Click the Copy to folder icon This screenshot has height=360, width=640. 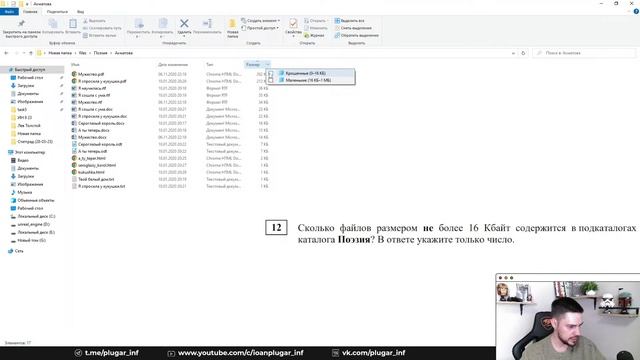(163, 24)
